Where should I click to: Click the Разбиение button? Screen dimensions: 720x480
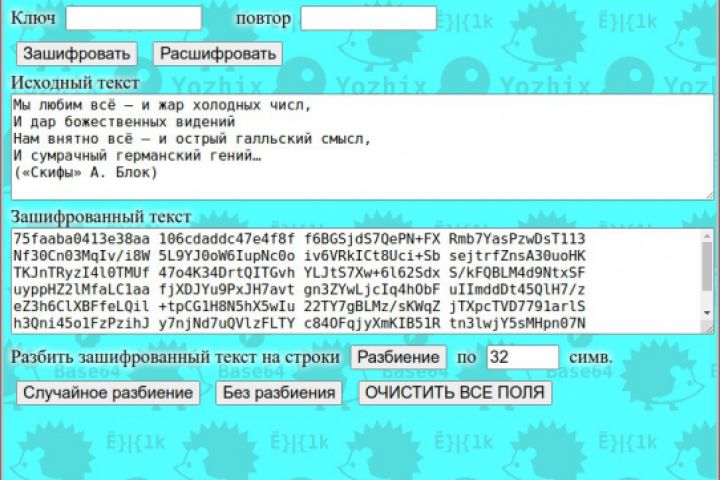coord(399,357)
